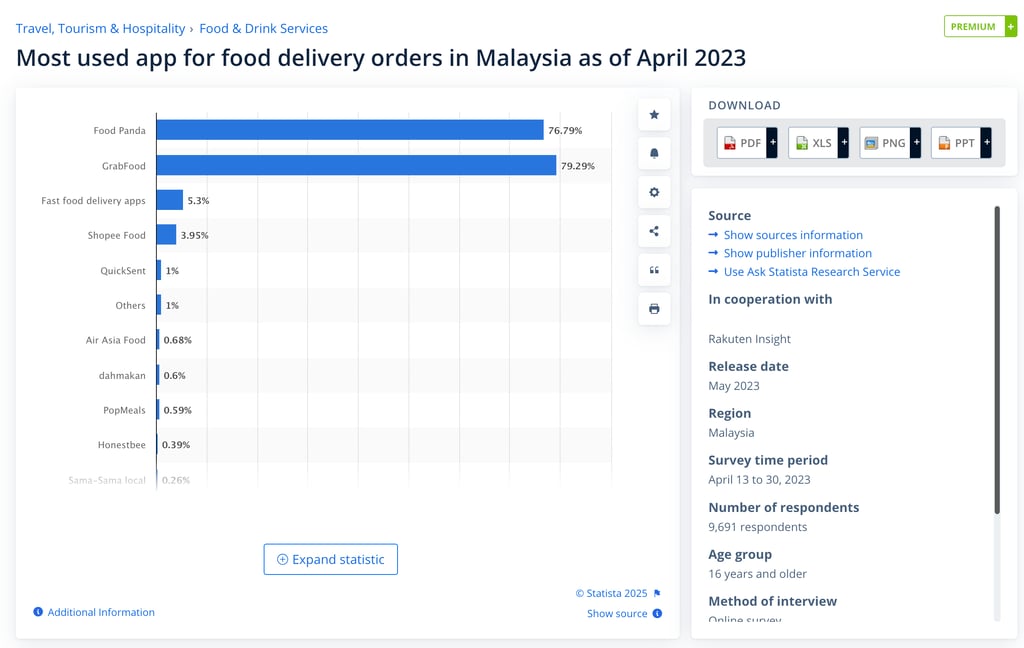The height and width of the screenshot is (648, 1024).
Task: Use Ask Statista Research Service
Action: click(x=811, y=271)
